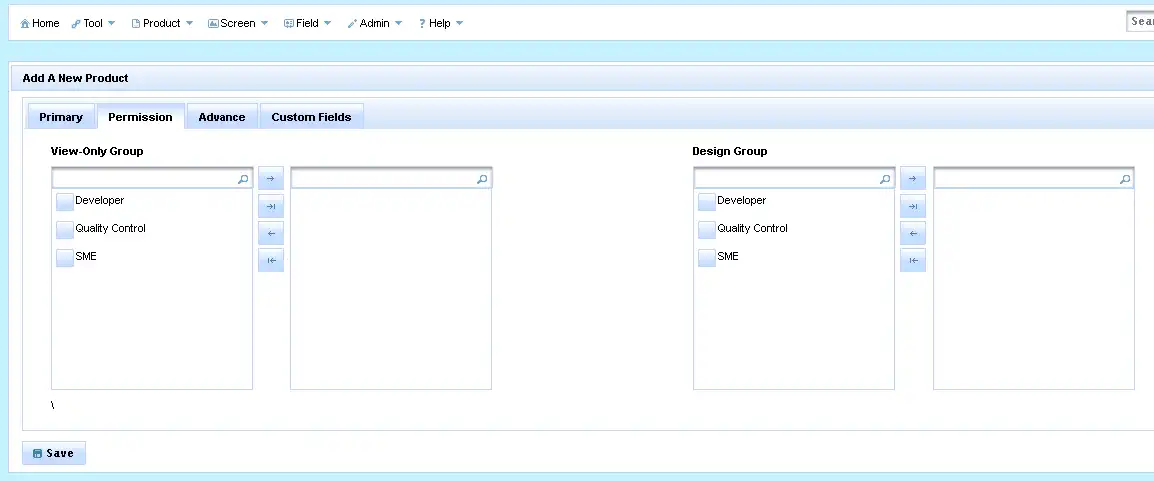Viewport: 1154px width, 481px height.
Task: Click the Tool wrench icon
Action: 76,24
